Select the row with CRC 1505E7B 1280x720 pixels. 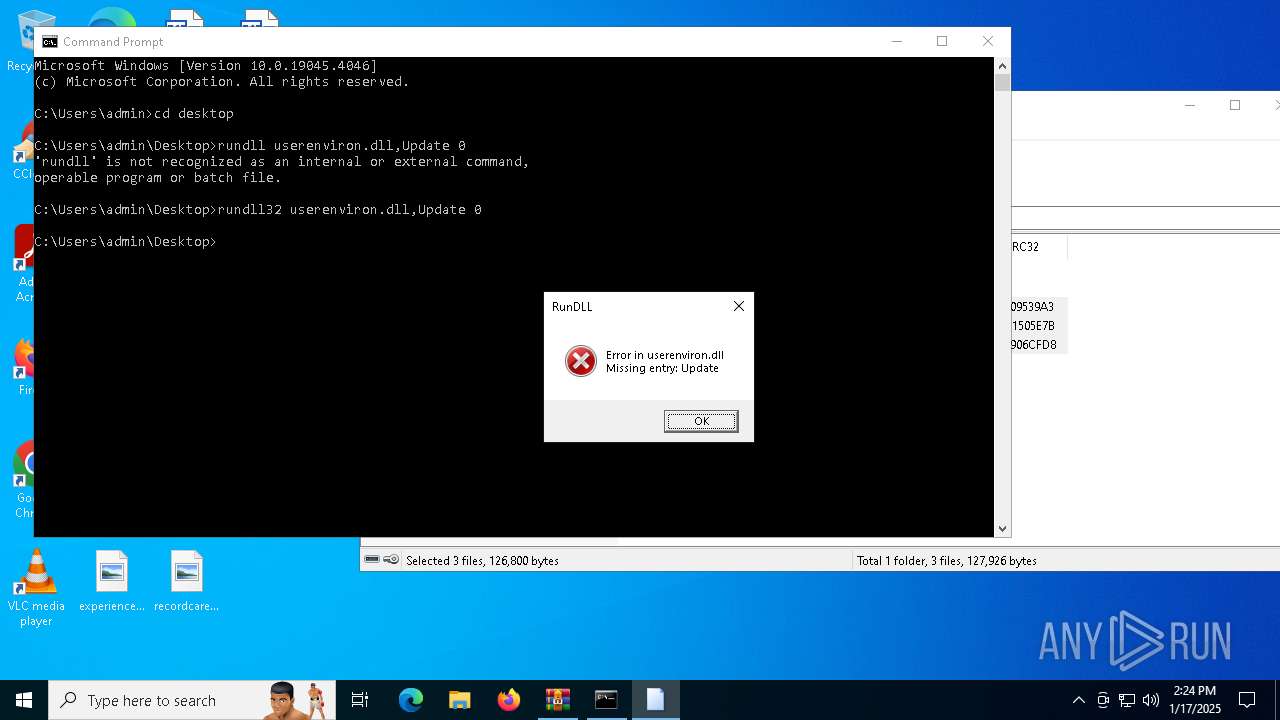(x=1039, y=326)
